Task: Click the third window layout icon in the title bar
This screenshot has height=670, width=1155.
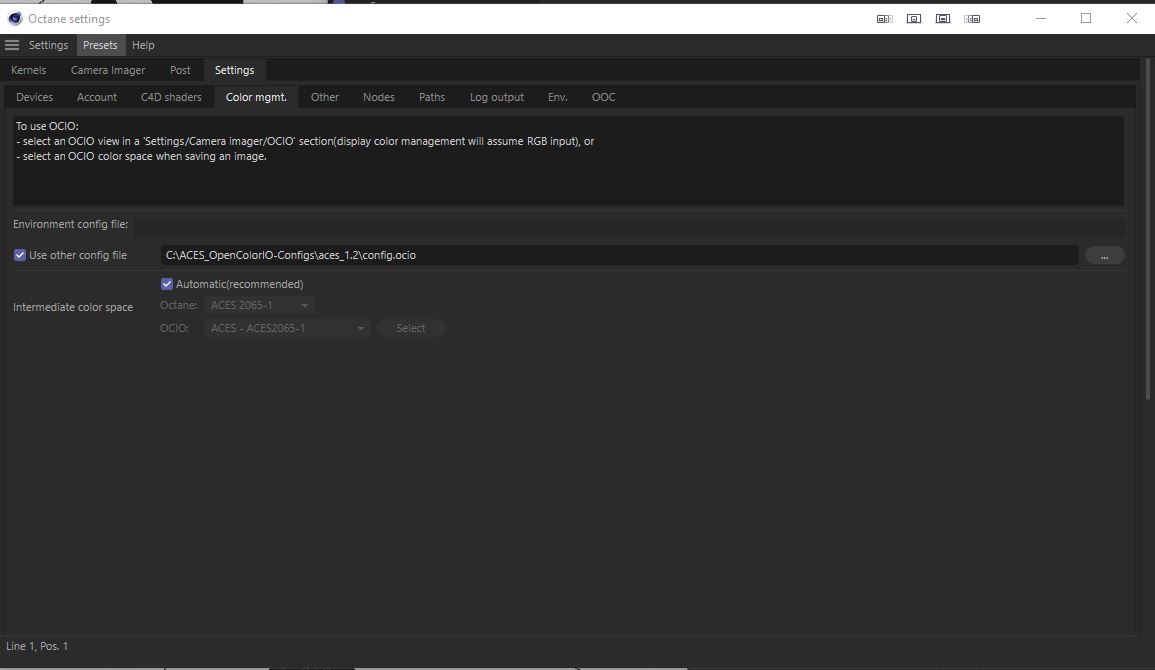Action: point(943,18)
